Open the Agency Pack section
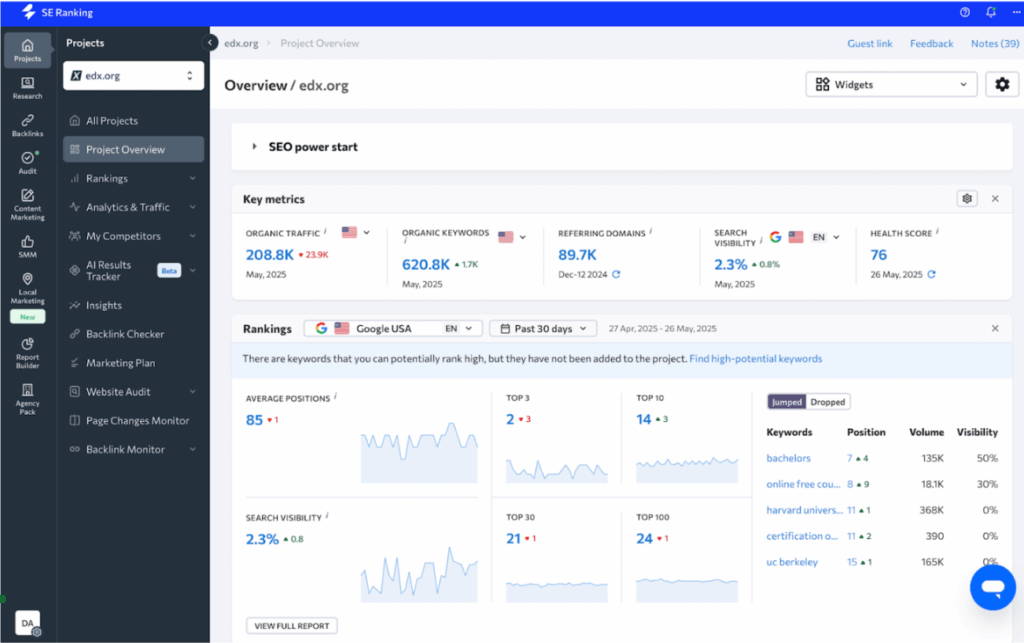This screenshot has width=1024, height=643. [27, 396]
